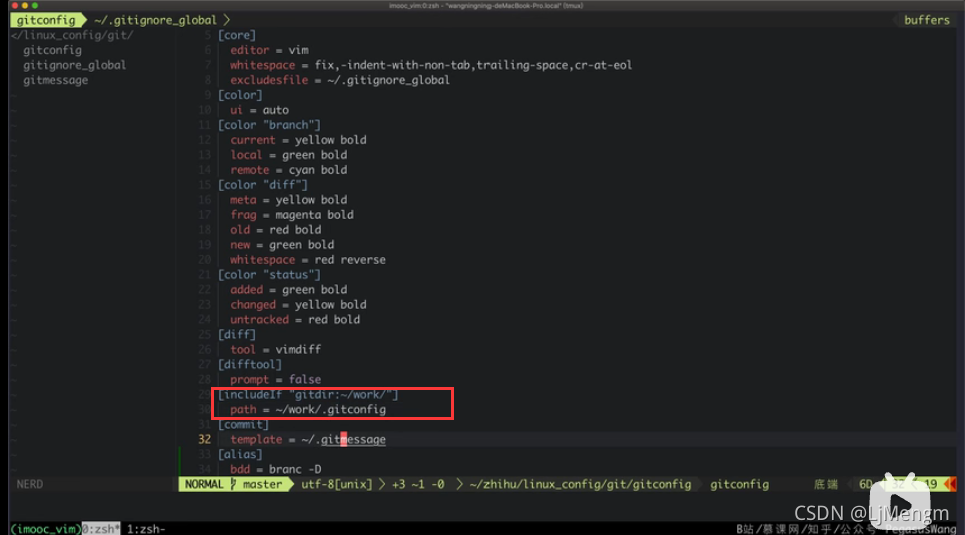Click the yellow macOS minimize window button

click(25, 6)
